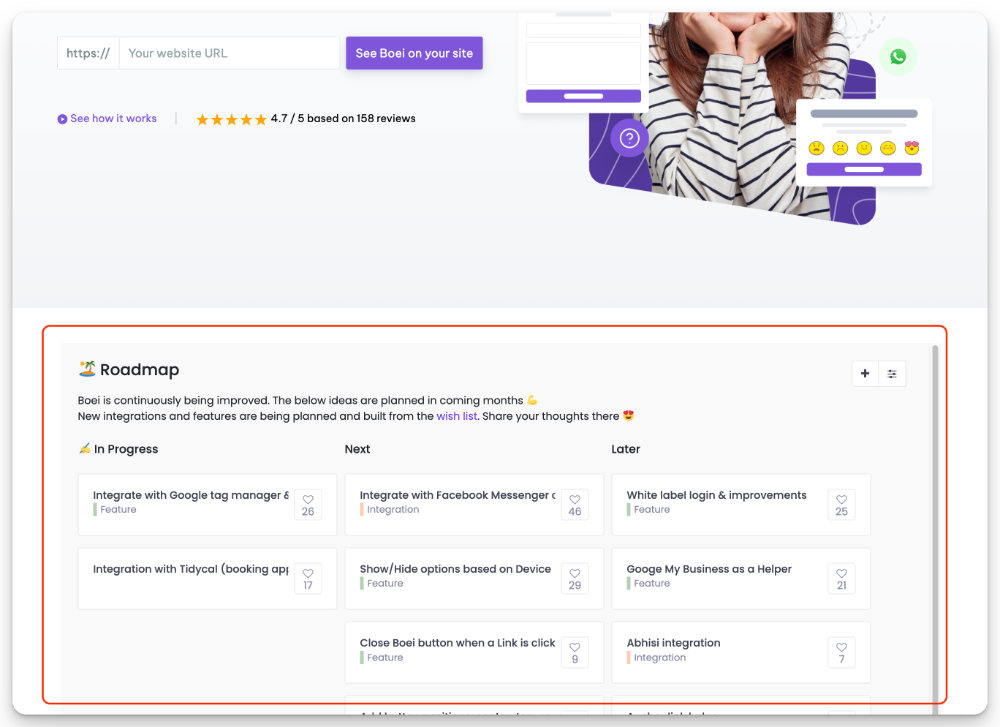Upvote Integrate with Google tag manager card
1000x727 pixels.
click(308, 504)
